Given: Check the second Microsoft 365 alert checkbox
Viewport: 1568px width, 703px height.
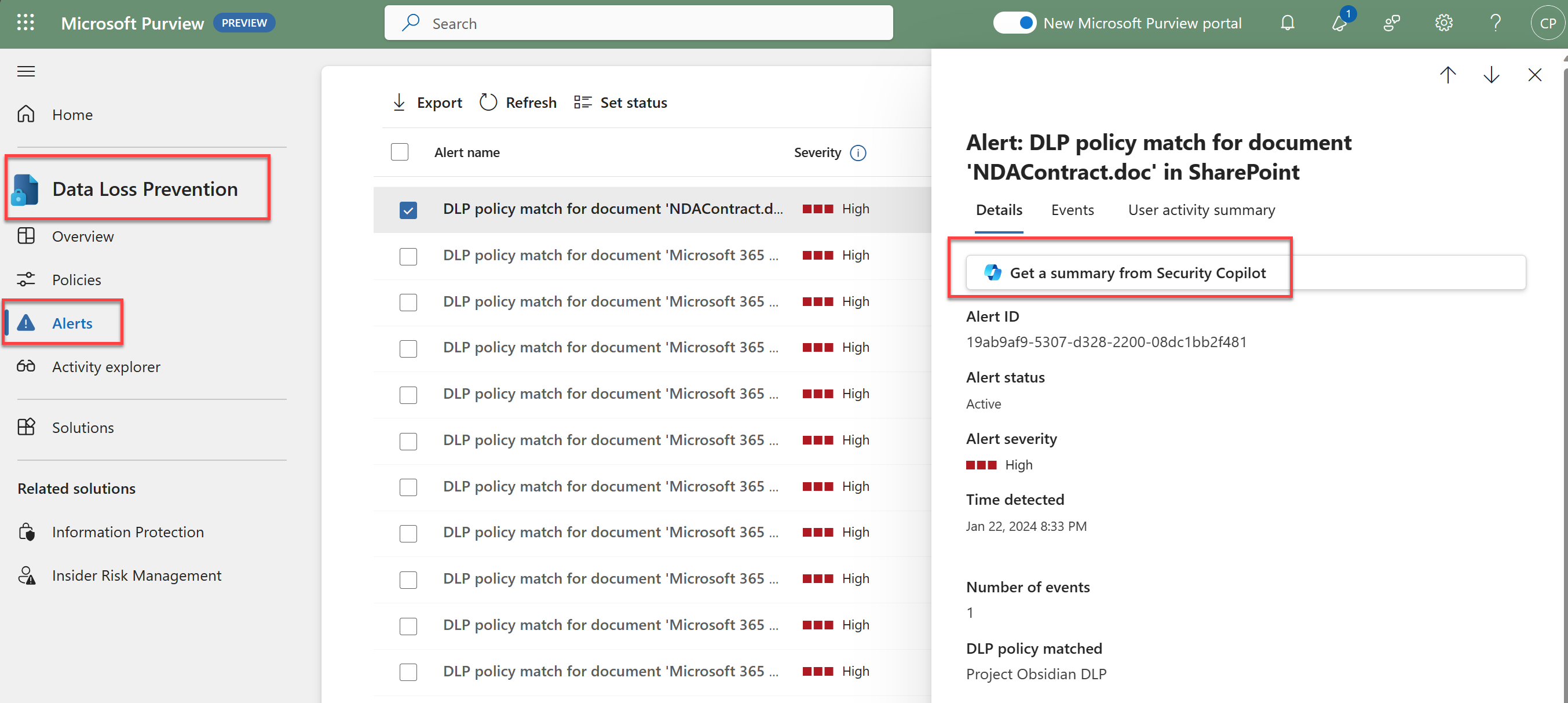Looking at the screenshot, I should (408, 303).
